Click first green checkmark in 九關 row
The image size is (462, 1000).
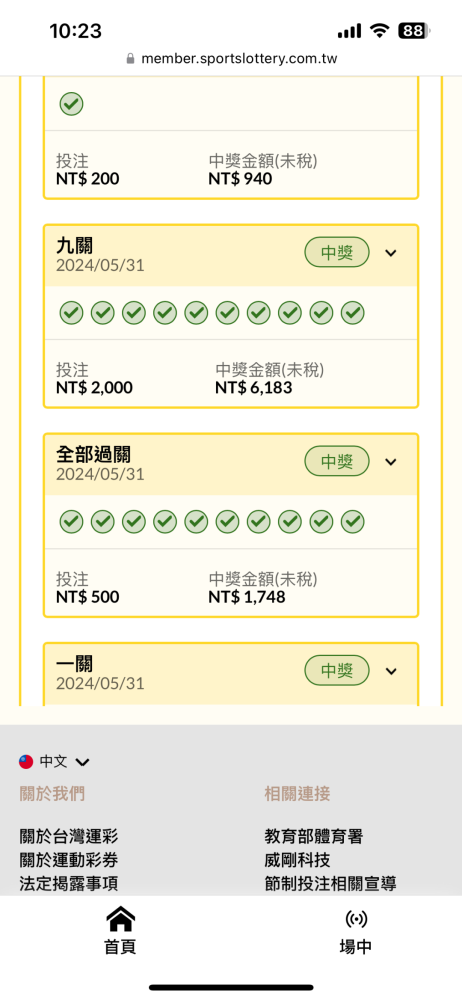tap(71, 313)
